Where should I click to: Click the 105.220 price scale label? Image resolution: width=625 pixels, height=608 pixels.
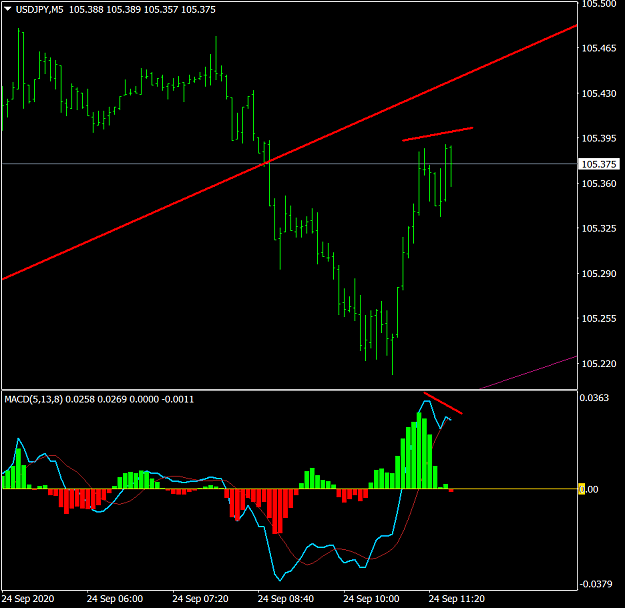pos(599,364)
